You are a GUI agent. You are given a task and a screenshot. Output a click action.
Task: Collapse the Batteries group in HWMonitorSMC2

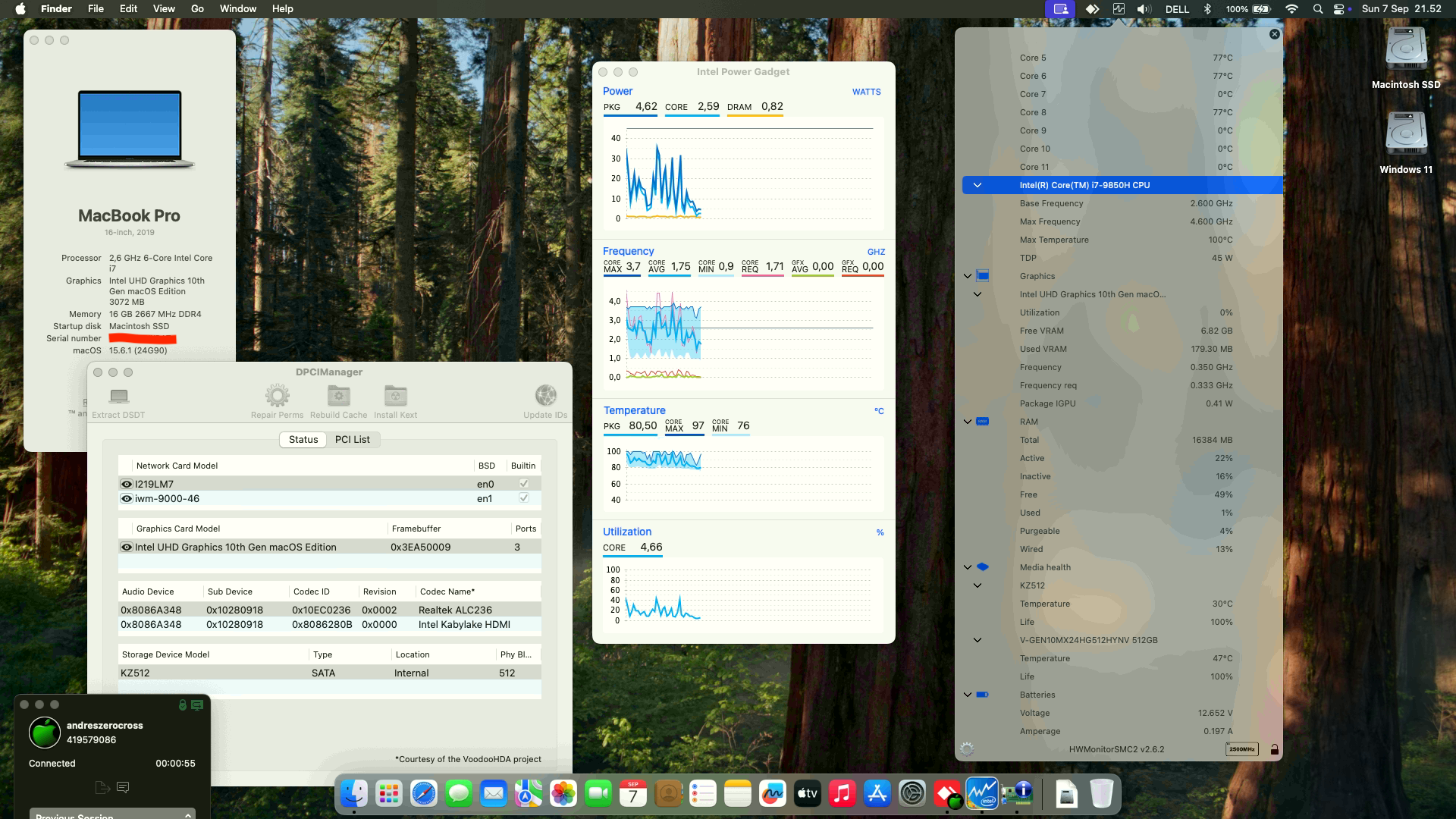pos(968,695)
